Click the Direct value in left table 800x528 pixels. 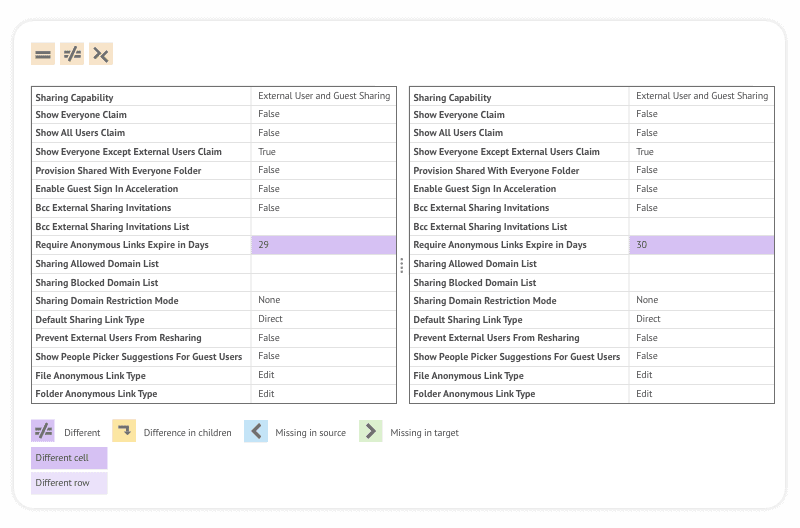tap(270, 319)
